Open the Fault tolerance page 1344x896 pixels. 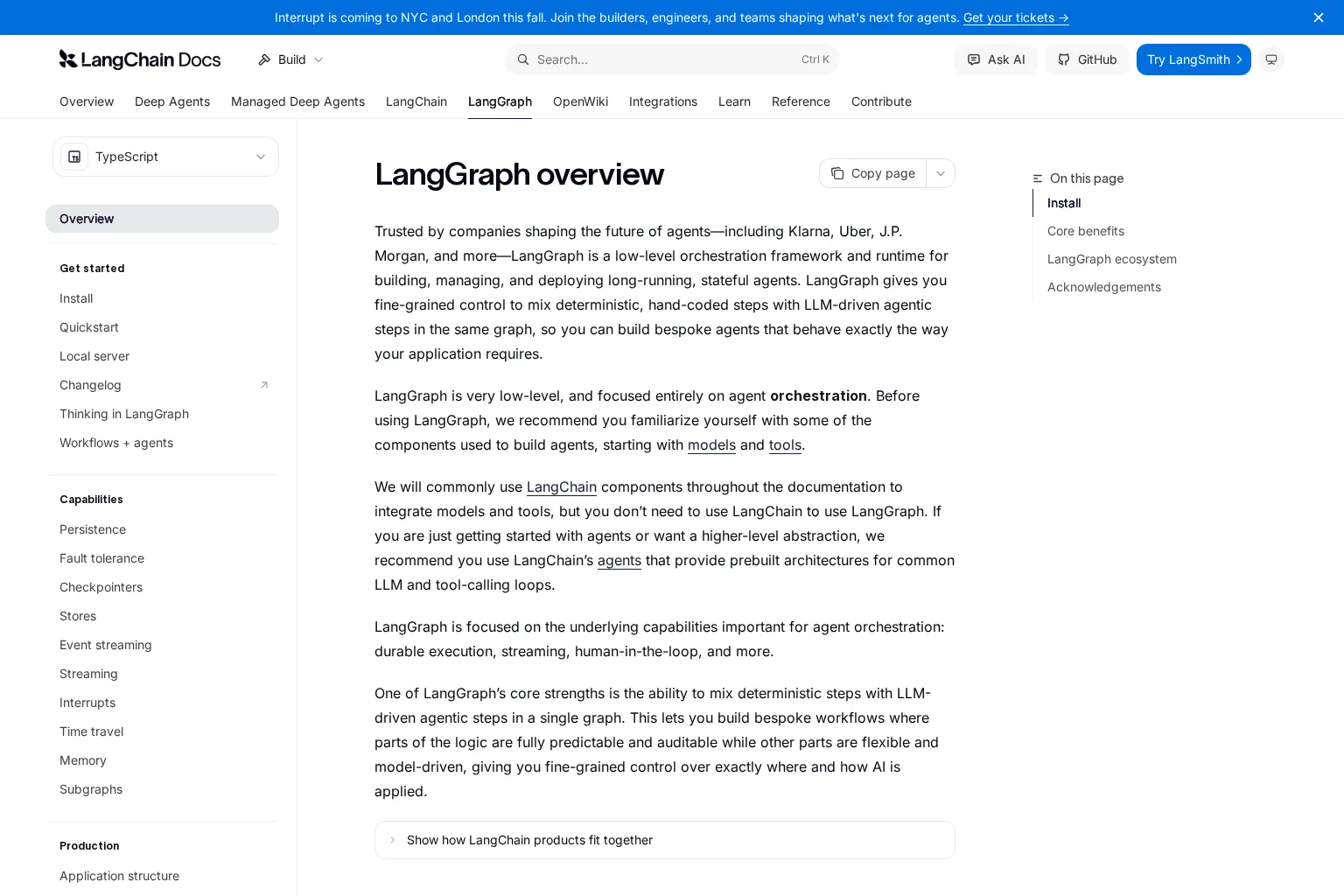click(x=101, y=558)
